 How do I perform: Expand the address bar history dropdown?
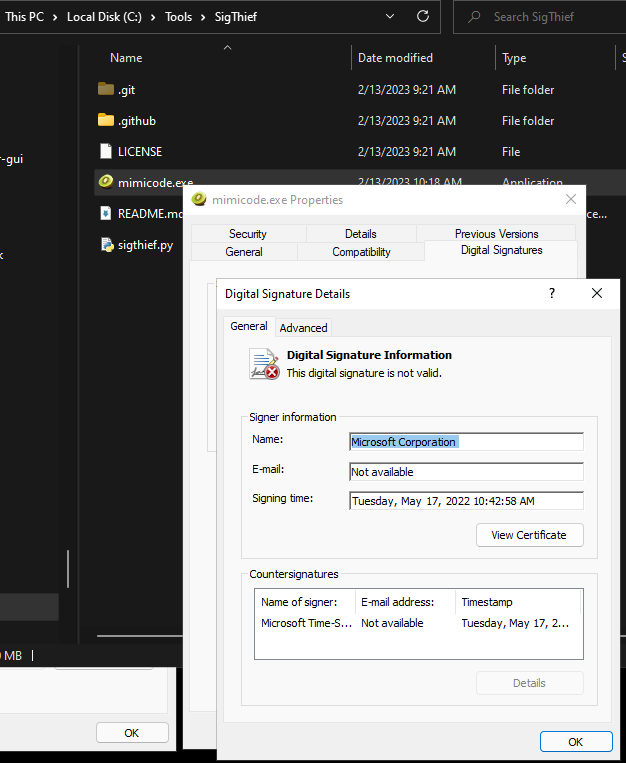[390, 16]
